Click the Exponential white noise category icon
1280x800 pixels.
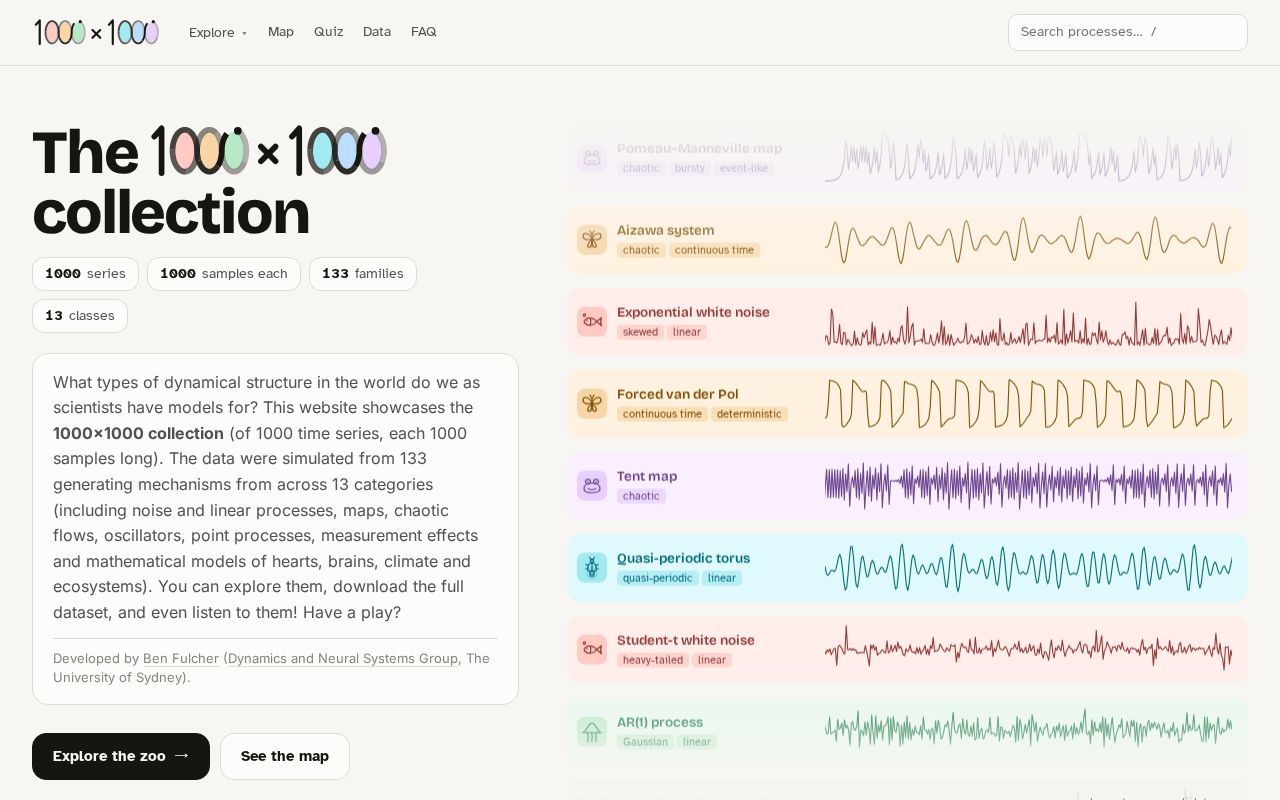(x=592, y=322)
